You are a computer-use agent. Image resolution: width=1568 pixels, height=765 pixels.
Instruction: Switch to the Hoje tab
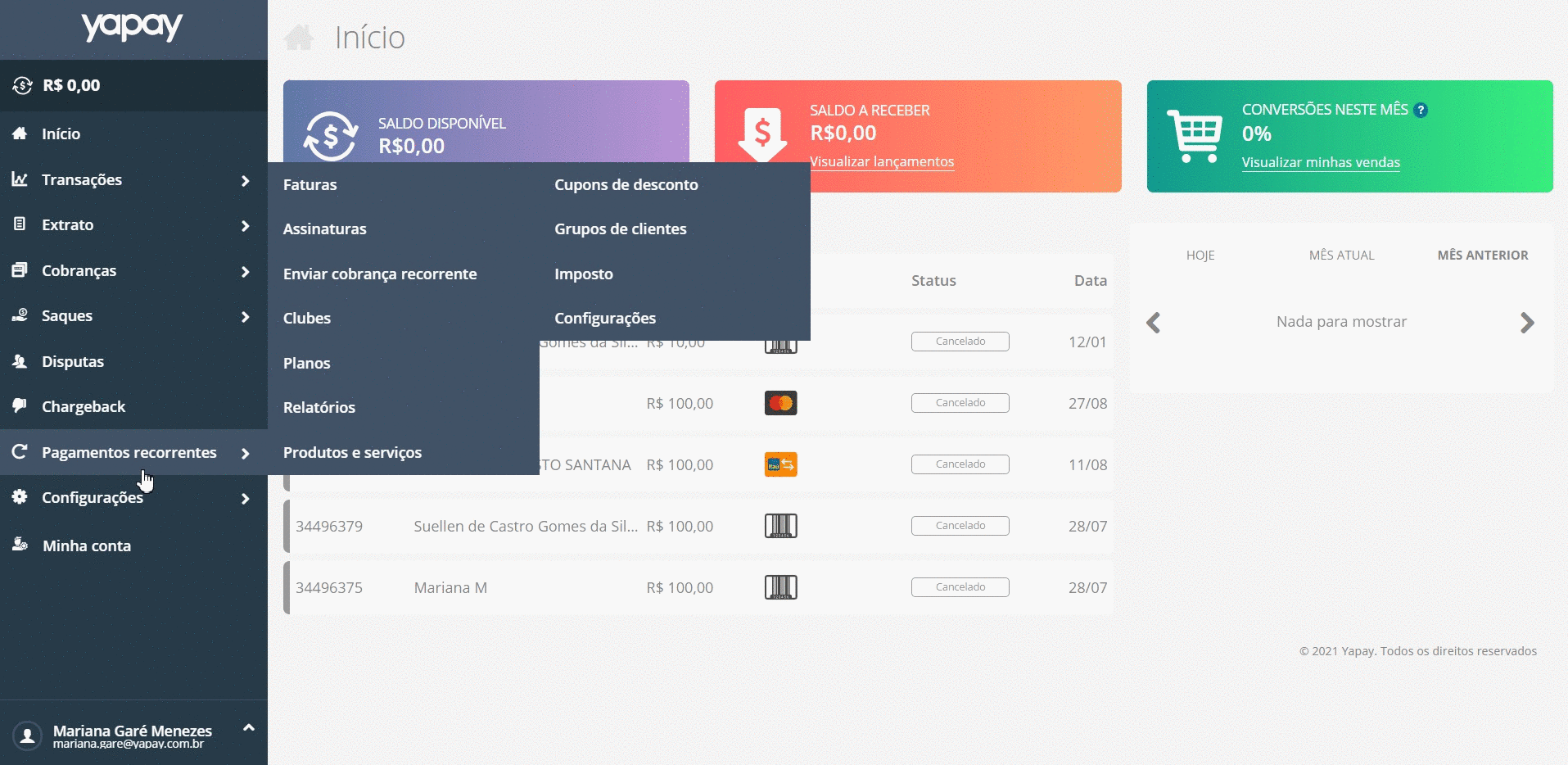1200,256
